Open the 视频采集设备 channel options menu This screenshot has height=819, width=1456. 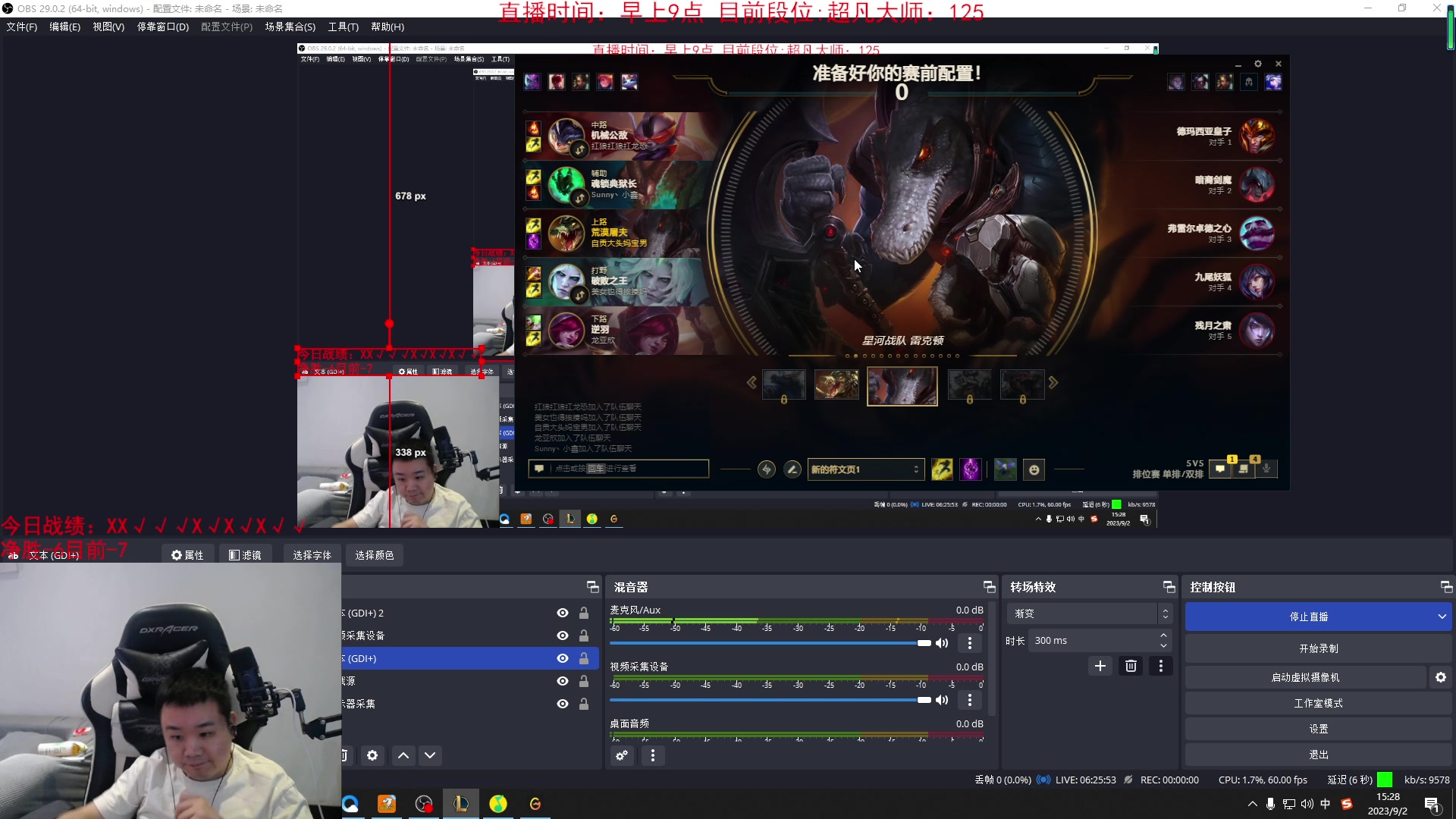pos(970,700)
